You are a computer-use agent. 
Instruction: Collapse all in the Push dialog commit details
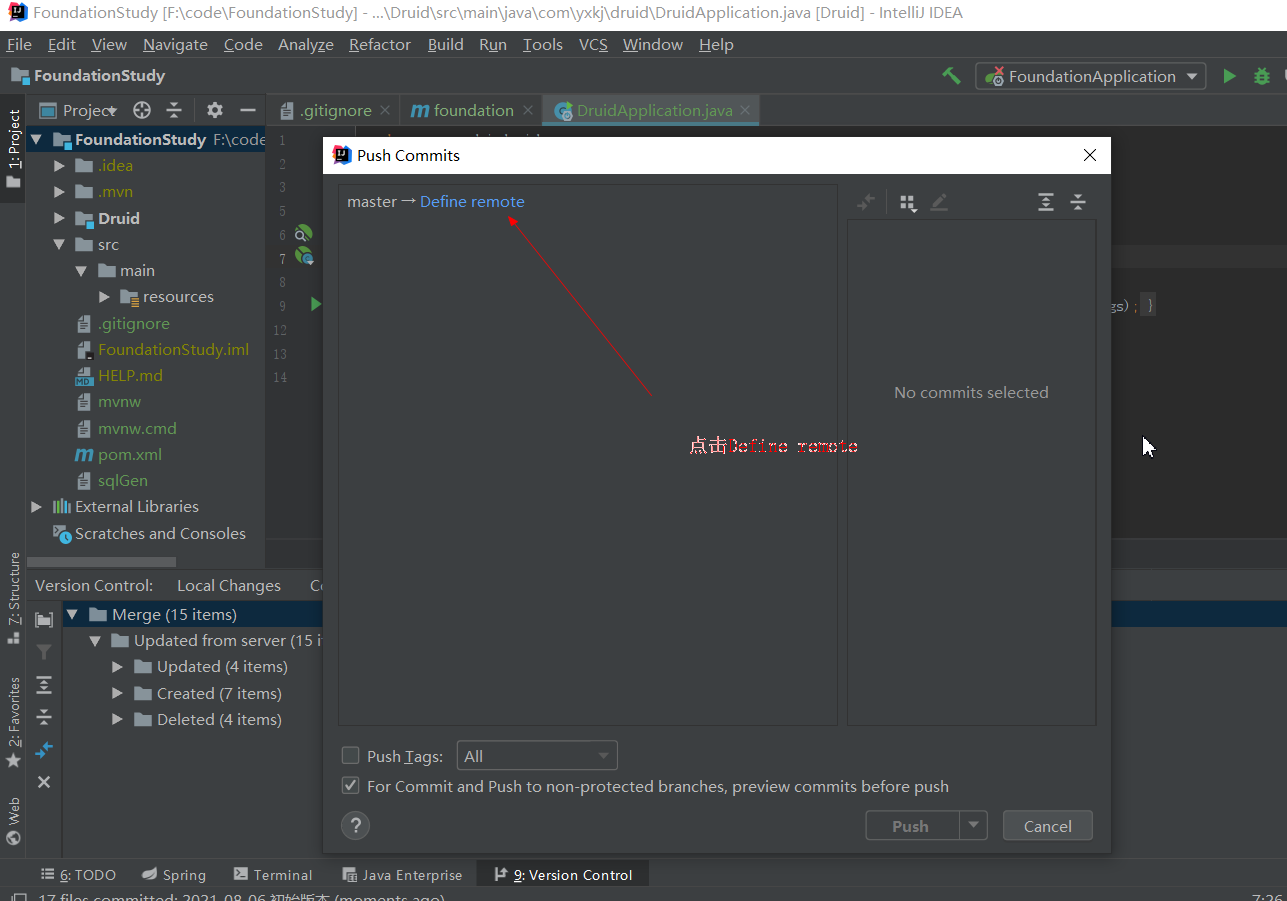pos(1078,202)
